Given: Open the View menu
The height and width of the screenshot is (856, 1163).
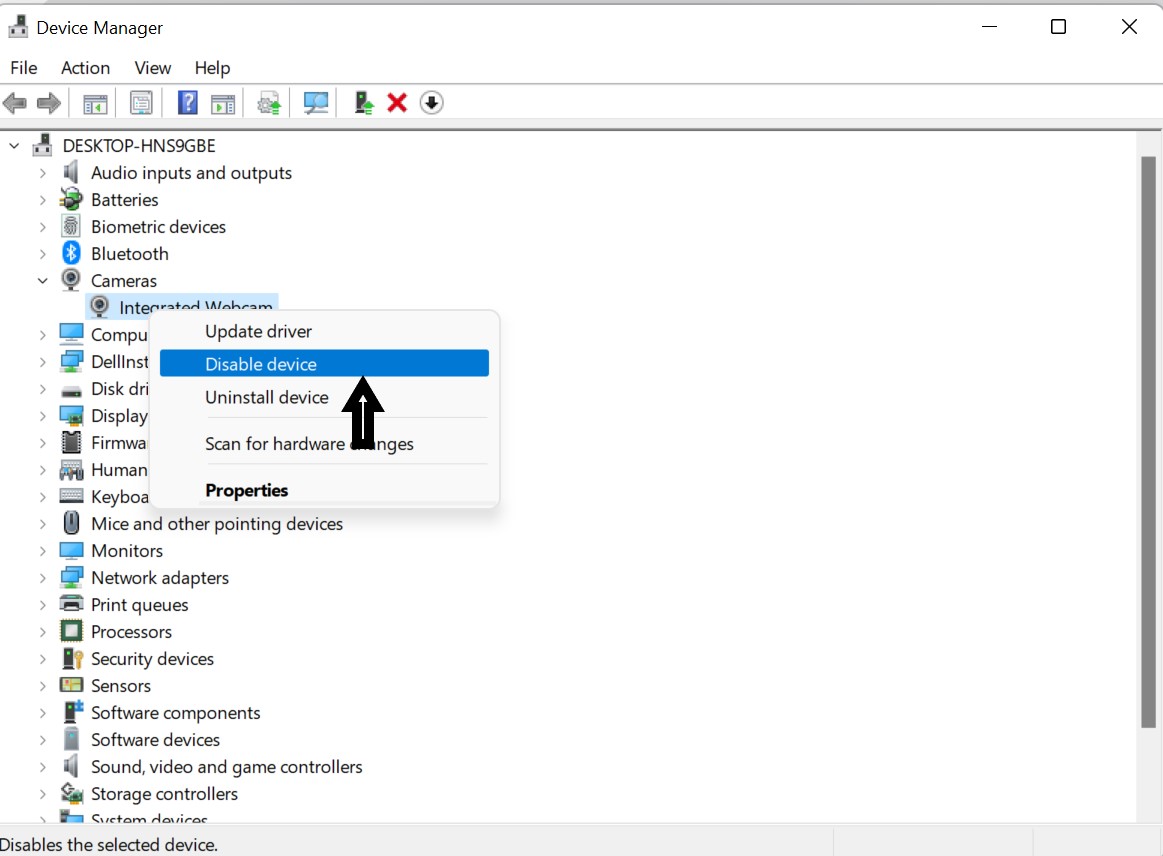Looking at the screenshot, I should click(153, 68).
